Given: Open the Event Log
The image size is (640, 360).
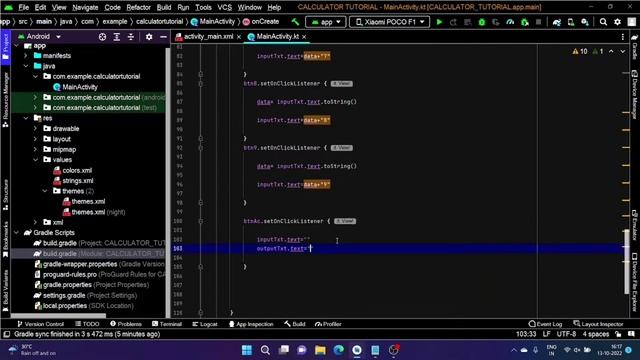Looking at the screenshot, I should (x=545, y=324).
